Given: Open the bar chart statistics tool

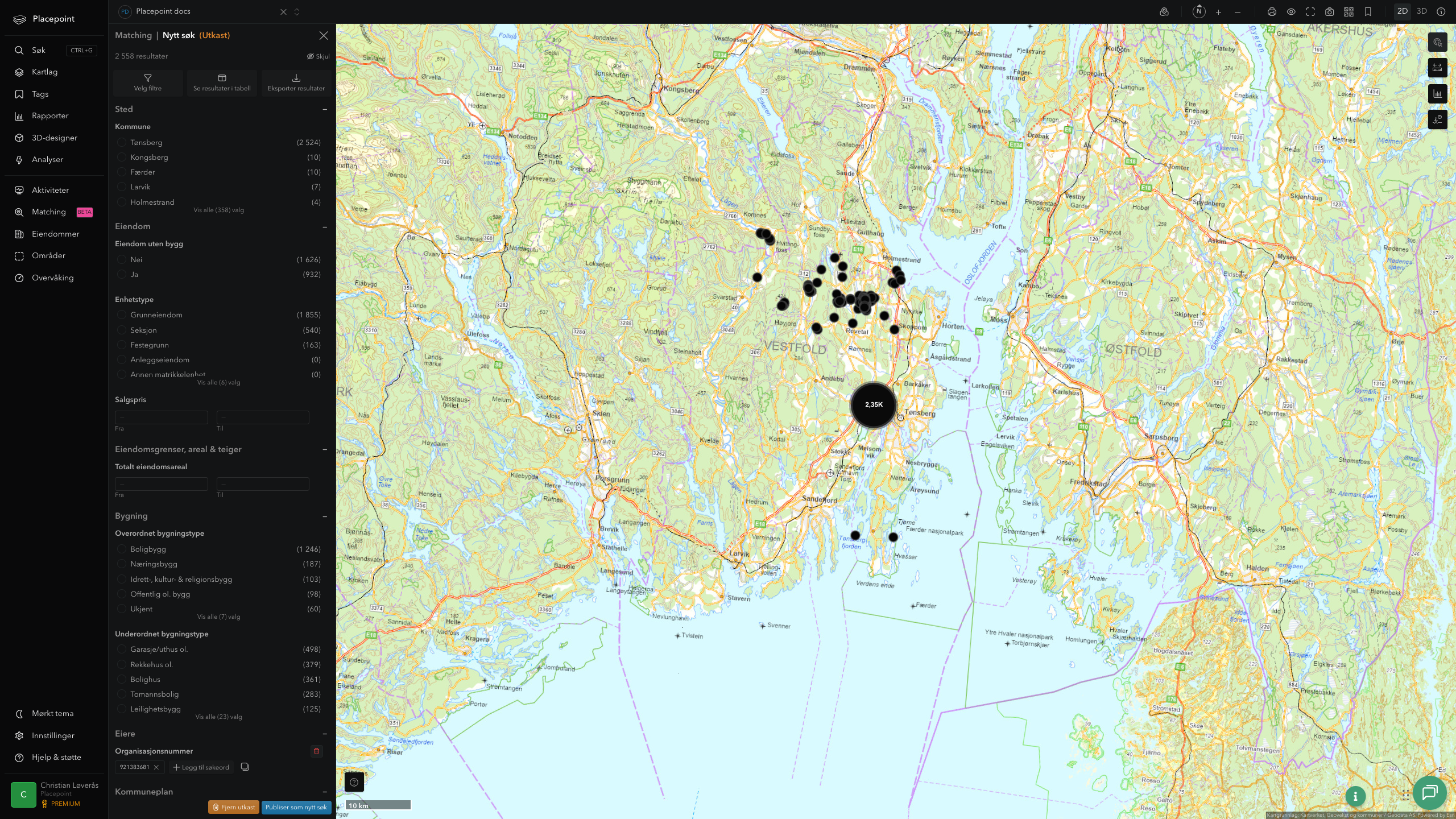Looking at the screenshot, I should (1438, 94).
